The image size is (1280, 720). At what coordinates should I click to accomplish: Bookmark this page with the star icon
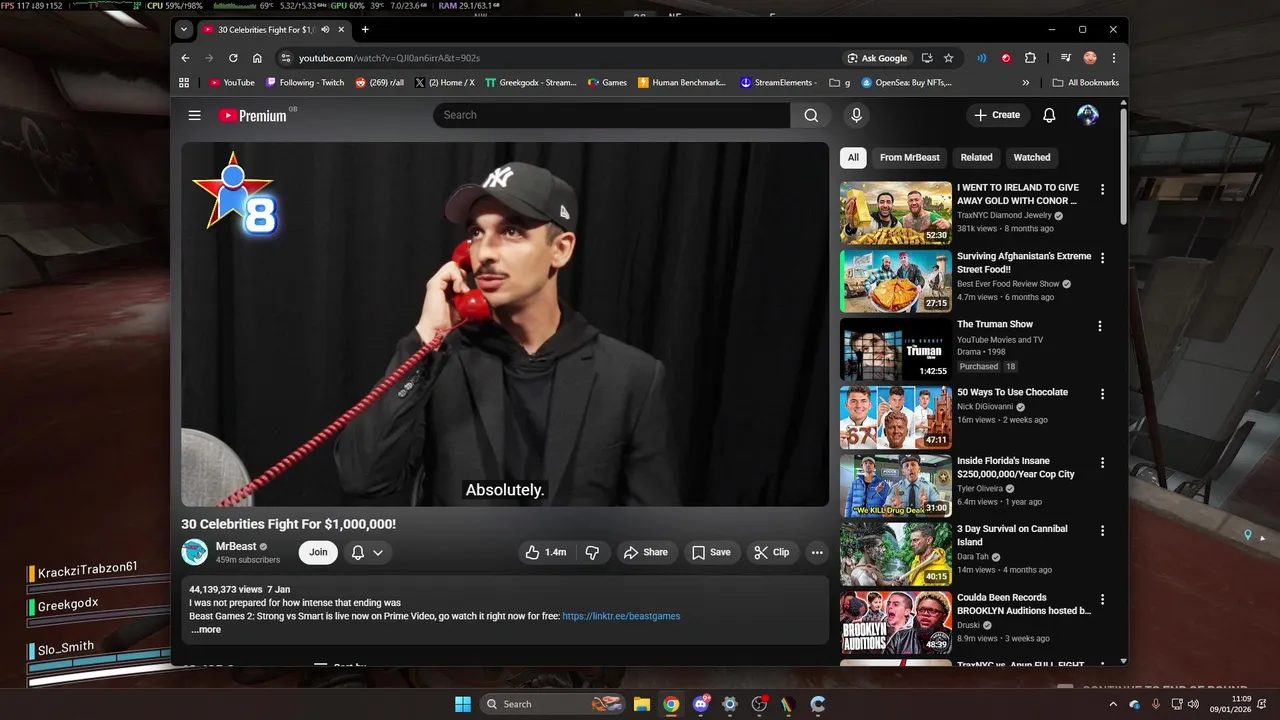click(x=949, y=58)
